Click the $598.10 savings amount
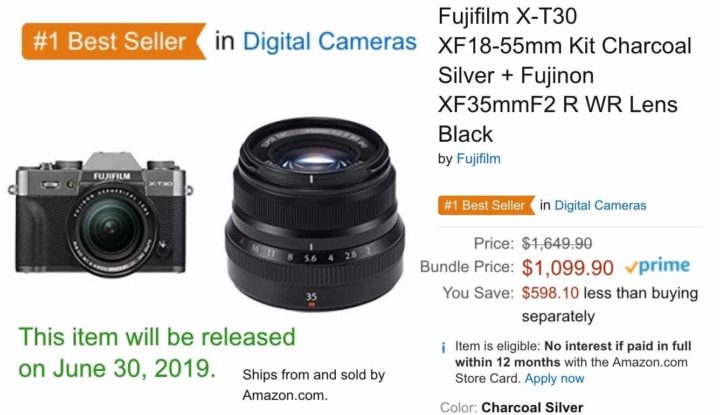The width and height of the screenshot is (720, 415). [550, 293]
